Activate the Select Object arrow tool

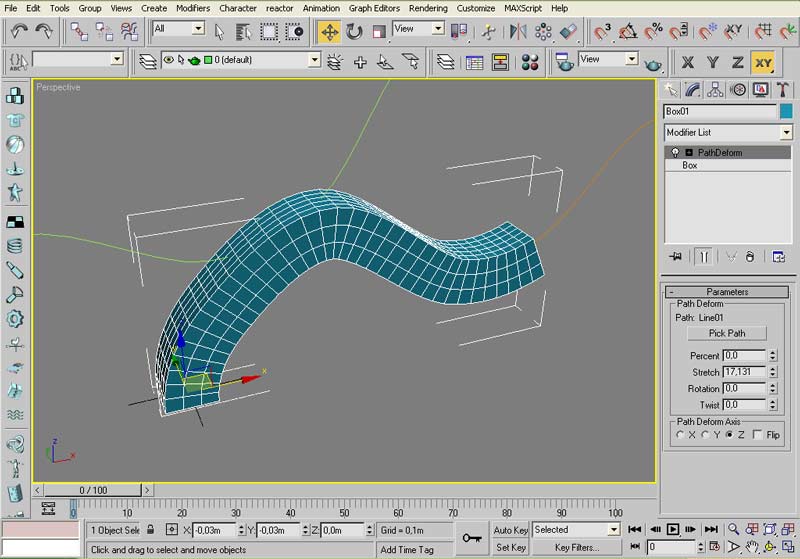[x=219, y=32]
